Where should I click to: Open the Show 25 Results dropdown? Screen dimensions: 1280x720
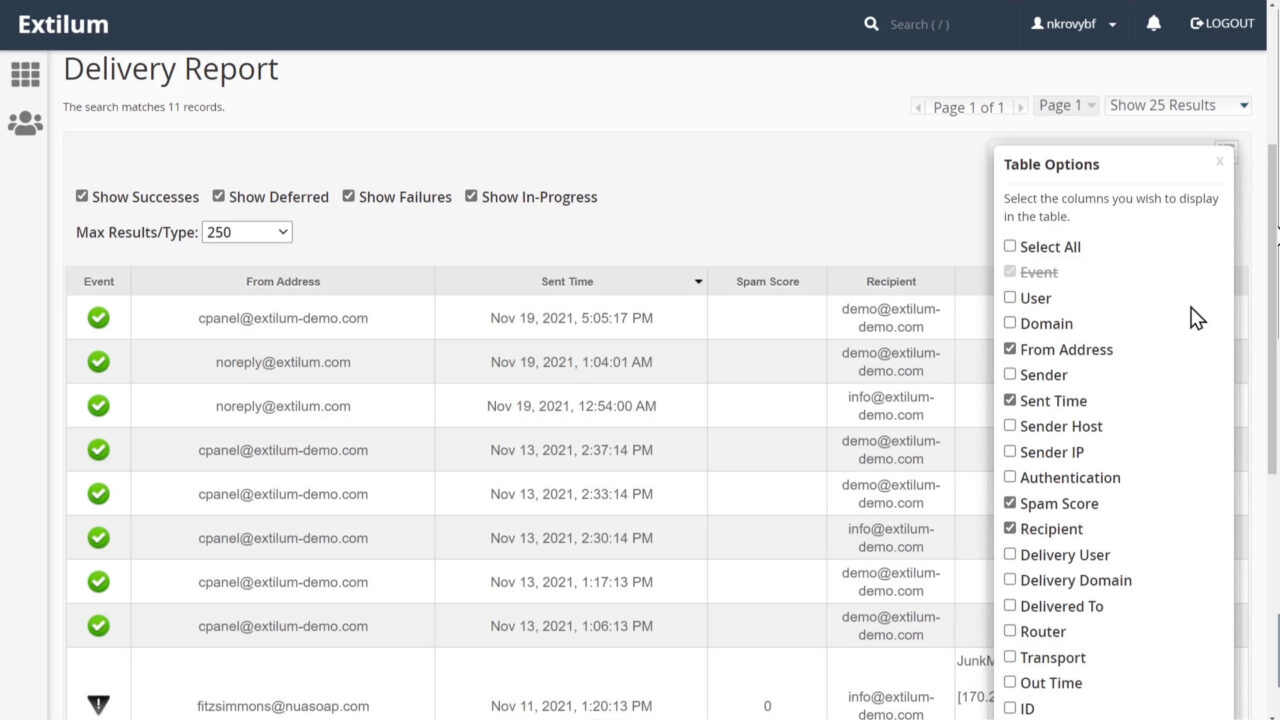click(1178, 104)
